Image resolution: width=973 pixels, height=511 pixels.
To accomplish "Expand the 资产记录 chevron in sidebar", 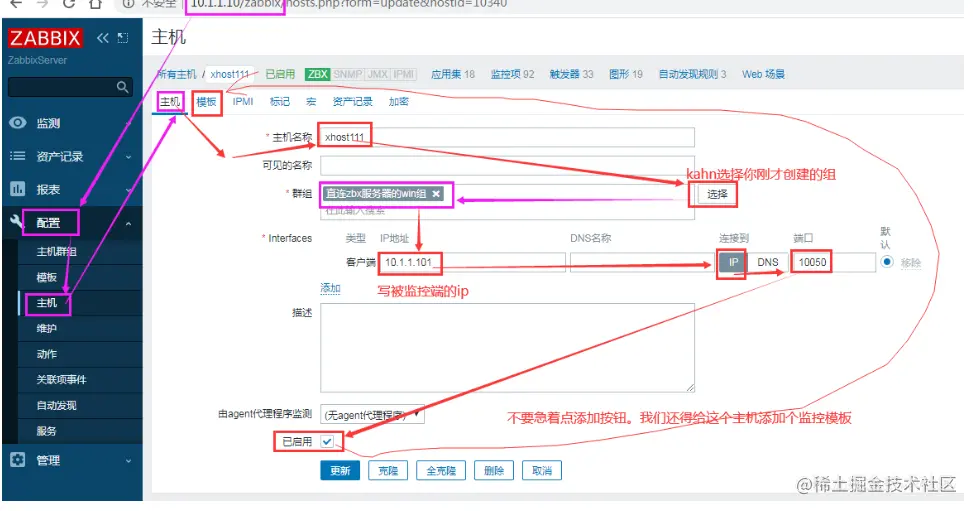I will click(128, 156).
